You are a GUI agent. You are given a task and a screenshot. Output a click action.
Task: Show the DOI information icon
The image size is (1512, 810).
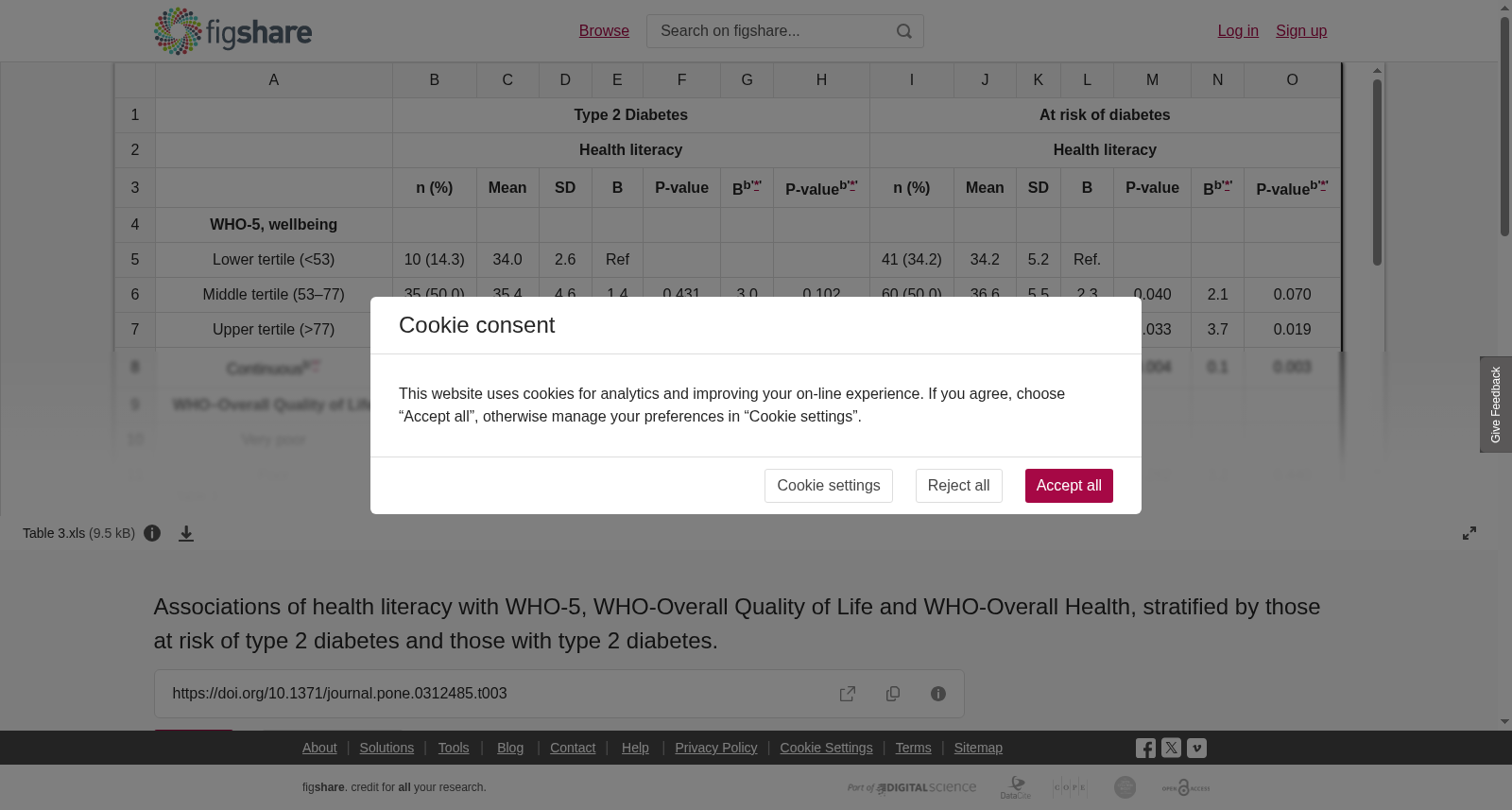[938, 694]
